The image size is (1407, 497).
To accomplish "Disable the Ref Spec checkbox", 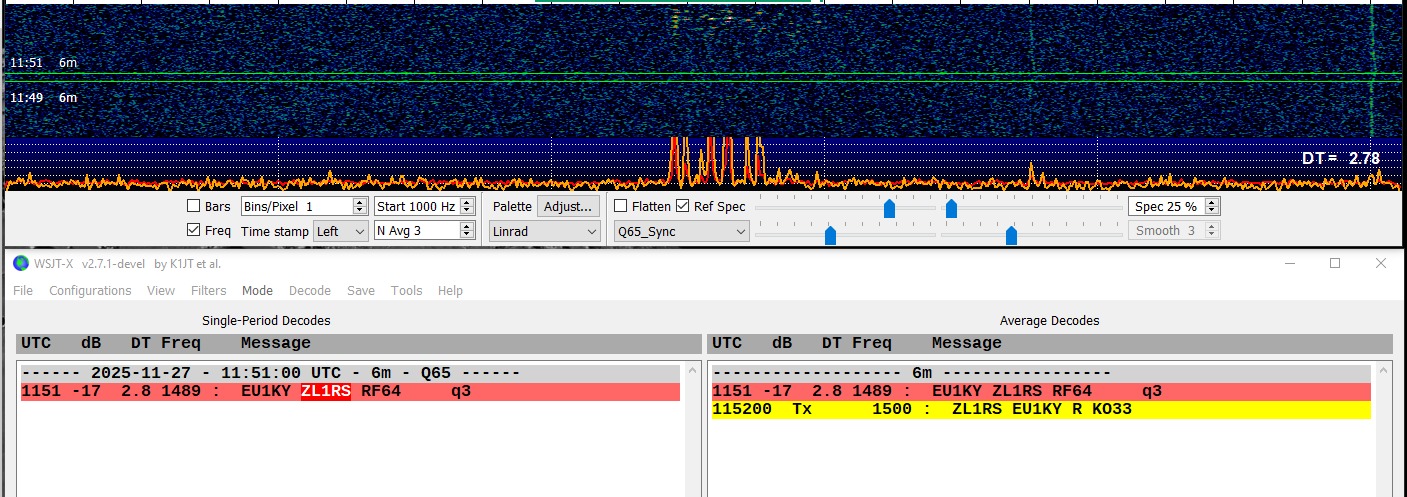I will pyautogui.click(x=682, y=207).
